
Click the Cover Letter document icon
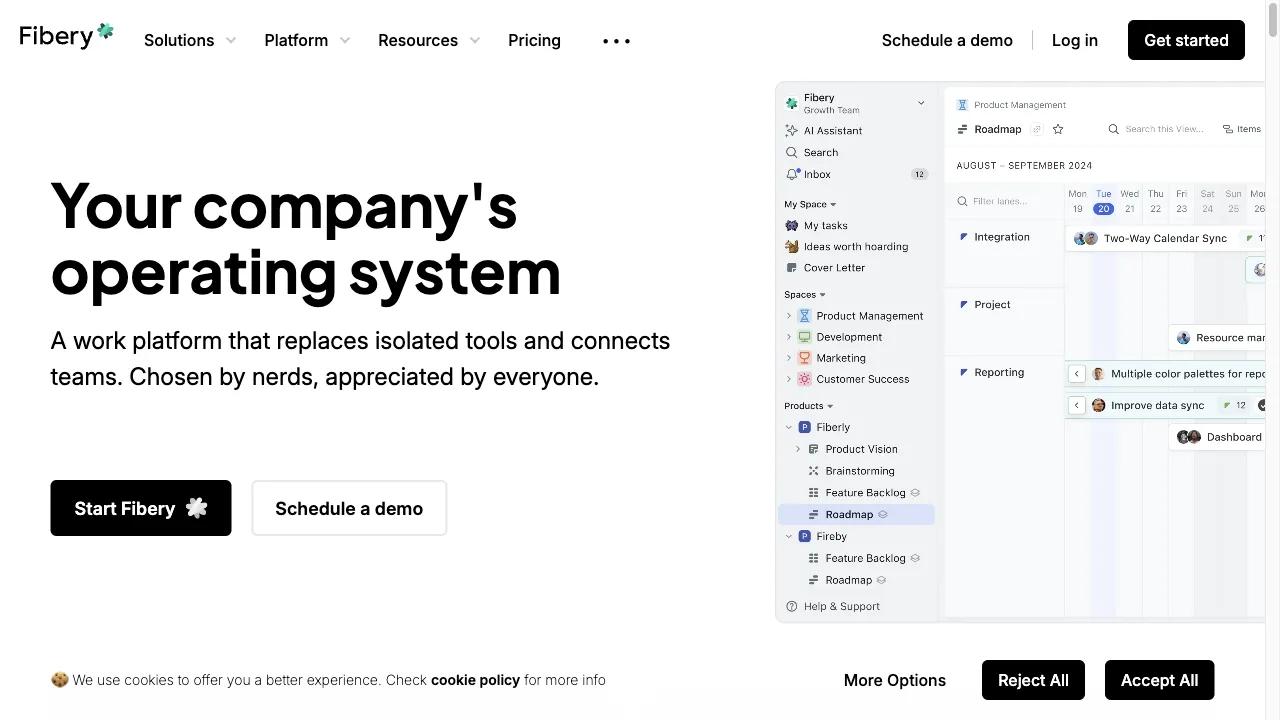[792, 268]
